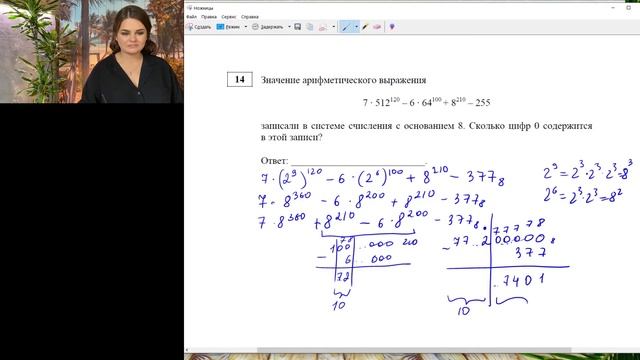Click the Создать new snip button
Screen dimensions: 640x360
click(199, 27)
